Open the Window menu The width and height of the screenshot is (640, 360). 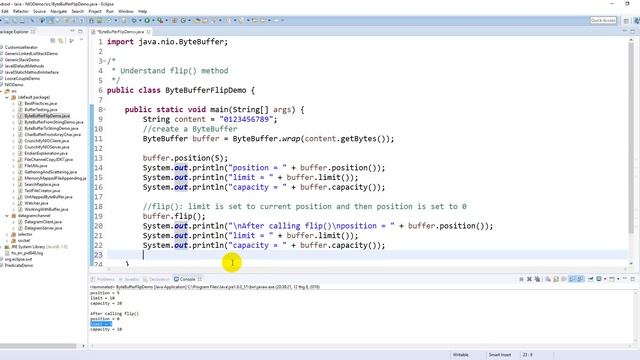126,11
